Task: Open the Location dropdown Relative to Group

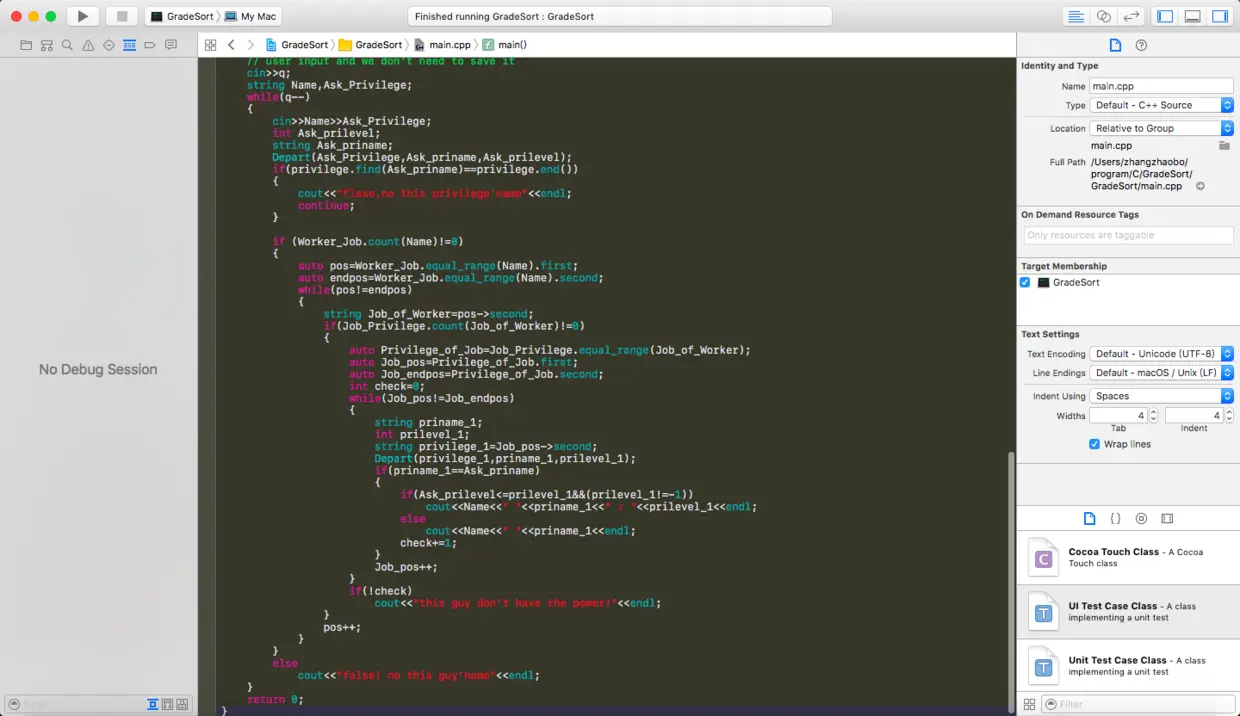Action: (x=1161, y=128)
